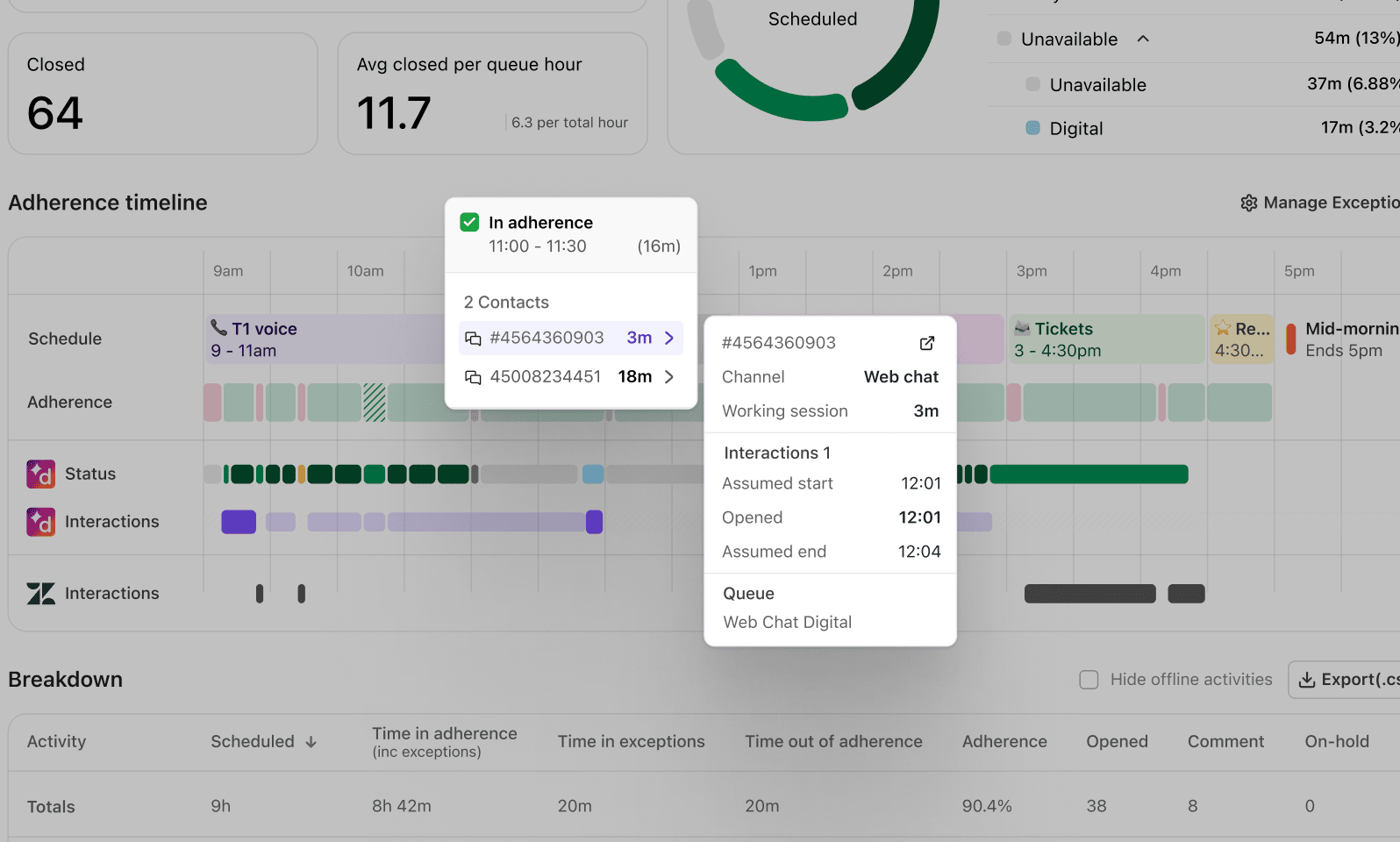
Task: Click the 90.4% adherence total value
Action: [987, 806]
